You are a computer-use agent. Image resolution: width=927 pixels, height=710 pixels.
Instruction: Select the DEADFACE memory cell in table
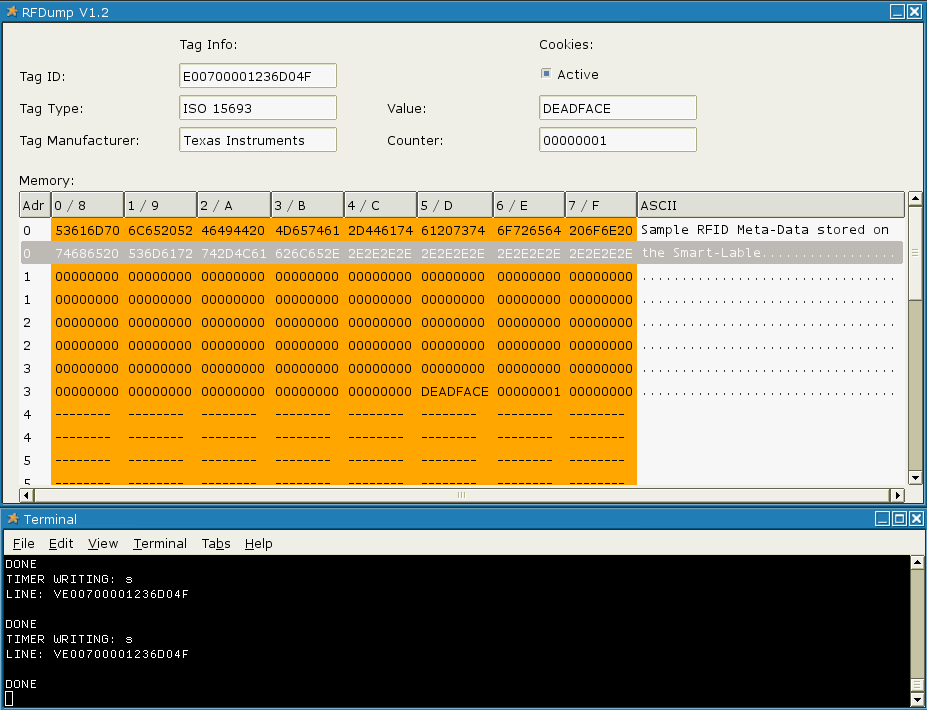(455, 391)
